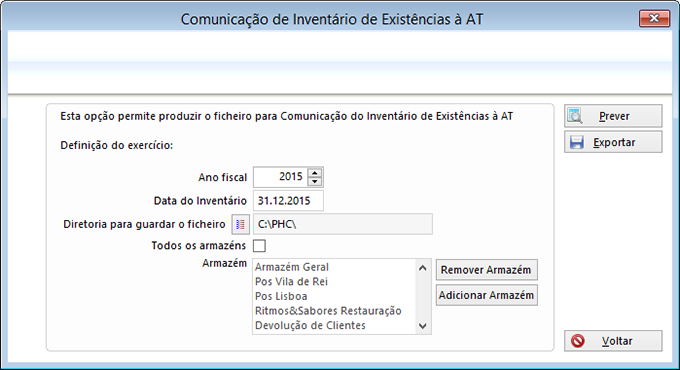Enable the Todos os armazéns checkbox
Viewport: 680px width, 370px height.
coord(259,246)
